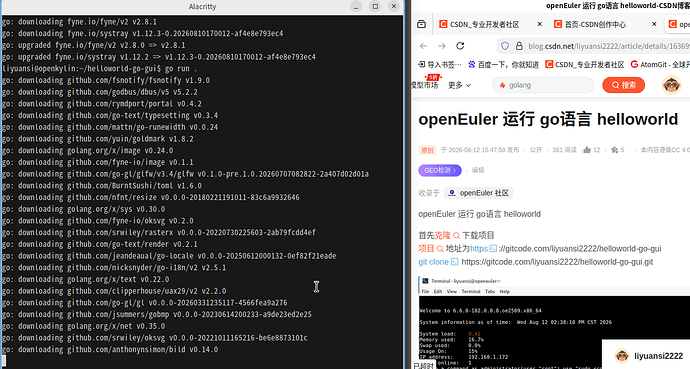Click the flame icon in the search box
The width and height of the screenshot is (690, 369).
[x=502, y=85]
